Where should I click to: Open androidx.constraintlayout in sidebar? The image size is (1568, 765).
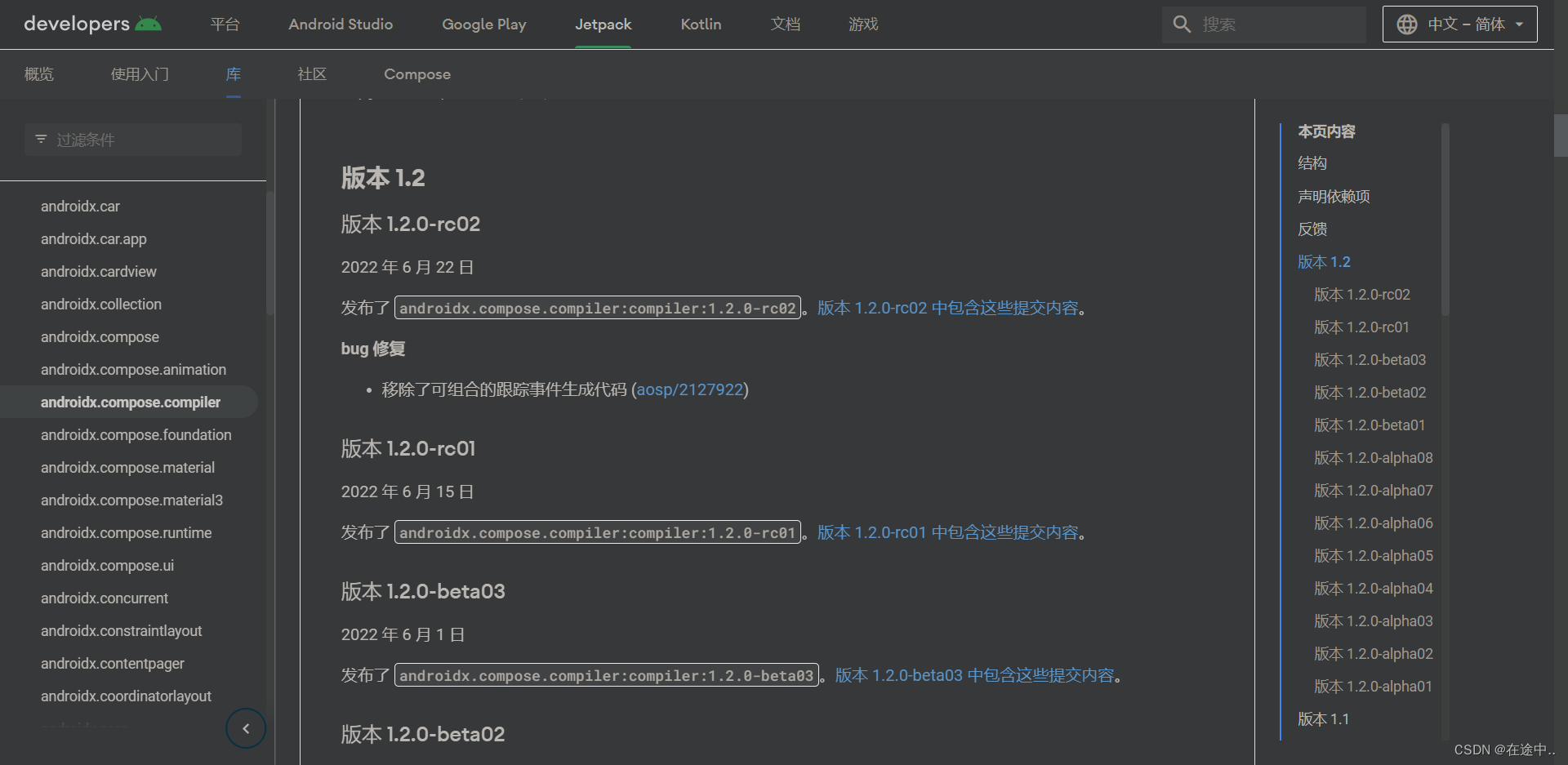pyautogui.click(x=121, y=631)
